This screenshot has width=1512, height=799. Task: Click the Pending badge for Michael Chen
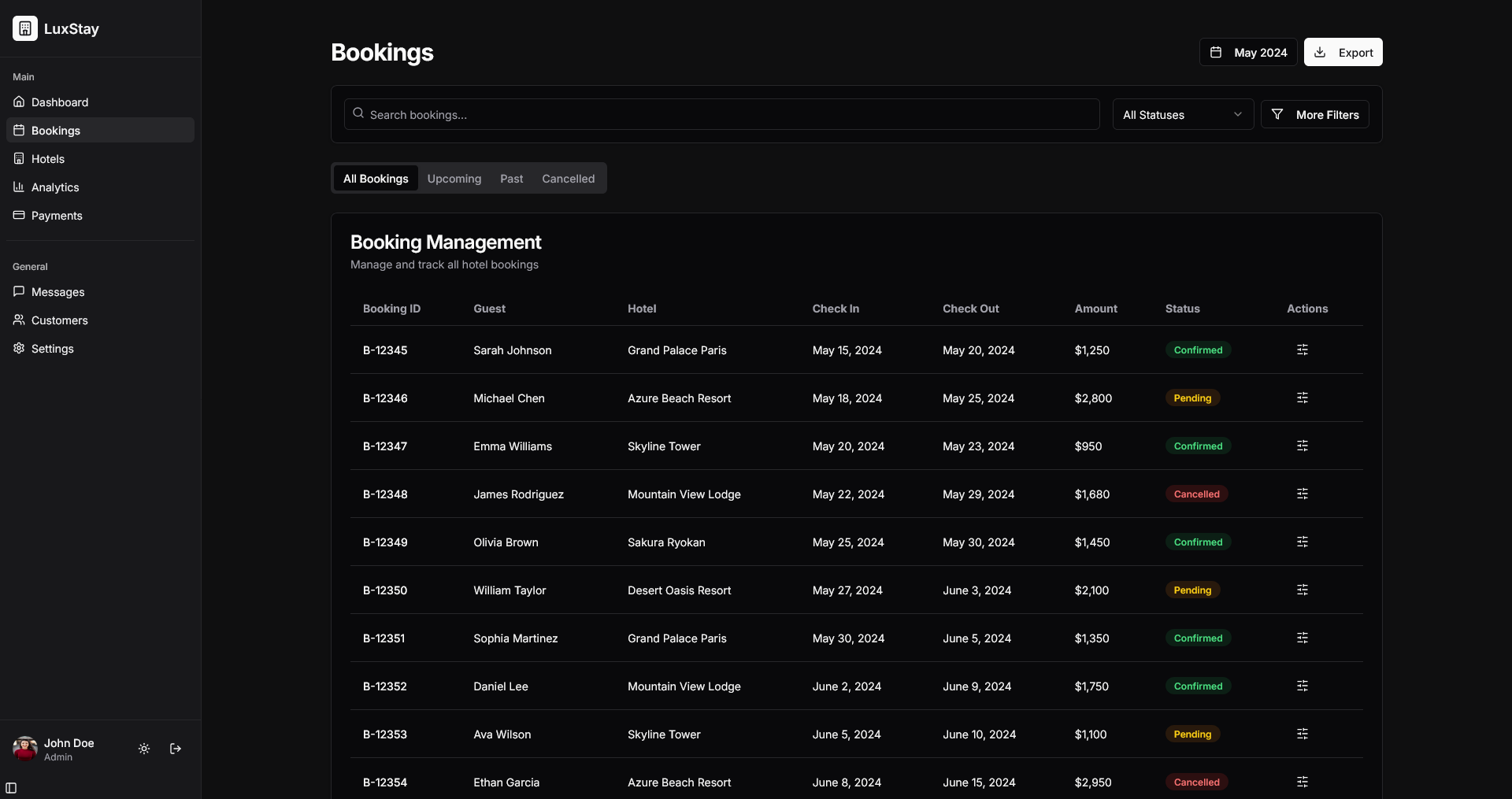tap(1192, 398)
